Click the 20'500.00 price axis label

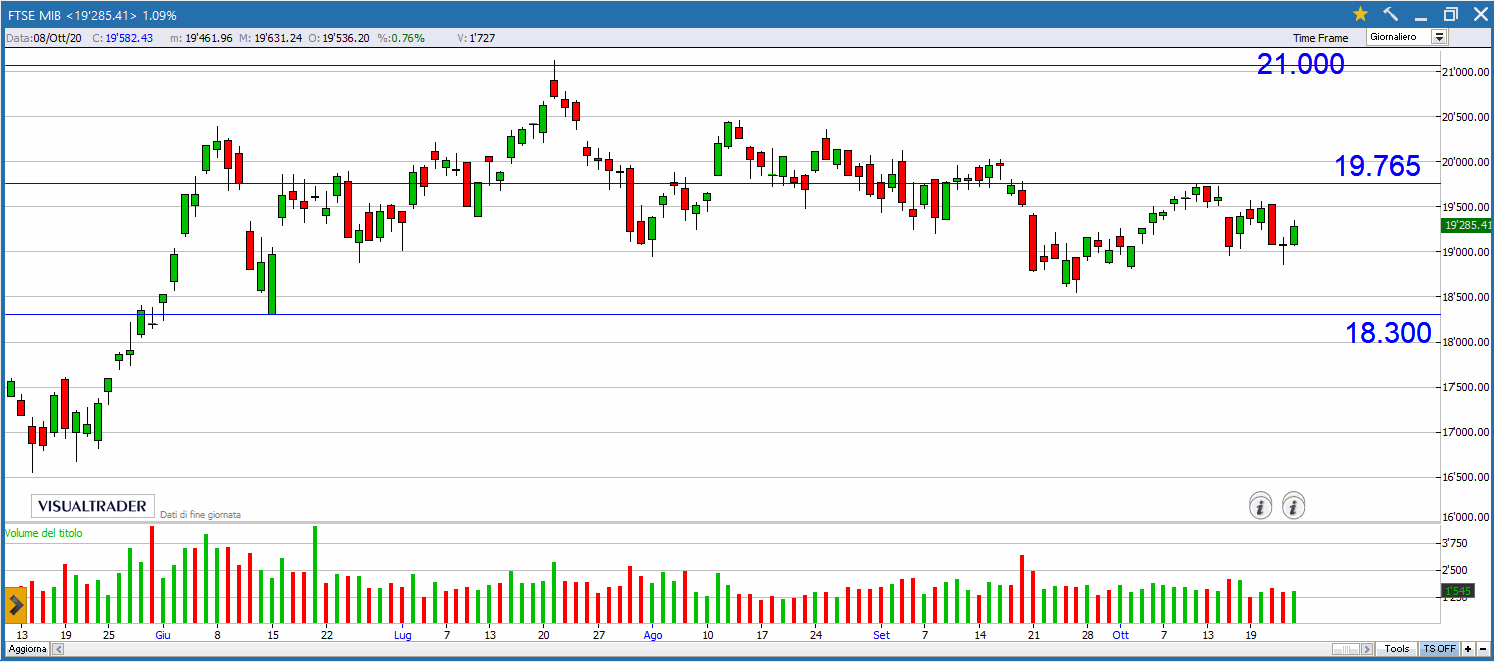point(1466,117)
